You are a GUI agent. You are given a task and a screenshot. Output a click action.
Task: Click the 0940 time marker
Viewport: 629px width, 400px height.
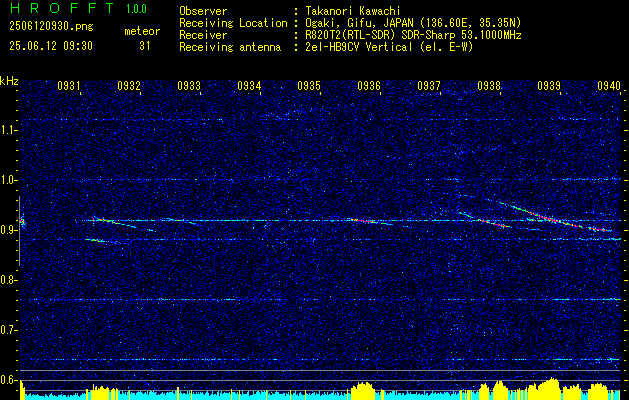(x=609, y=85)
